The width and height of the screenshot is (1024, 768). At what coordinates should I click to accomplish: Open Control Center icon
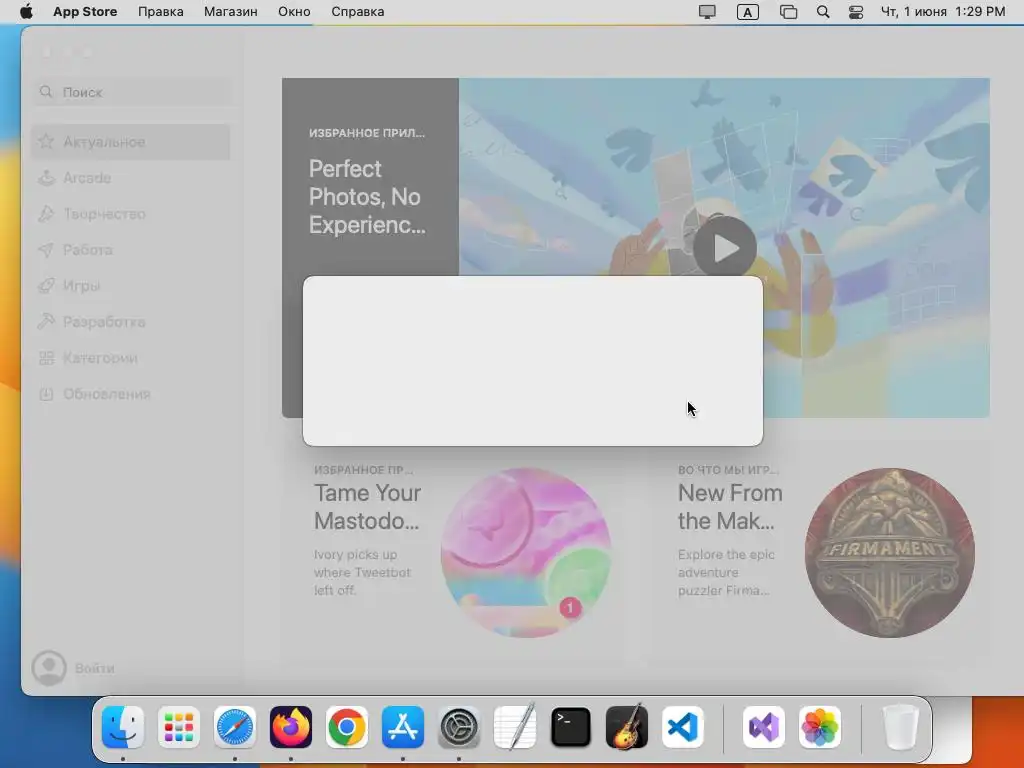coord(856,12)
